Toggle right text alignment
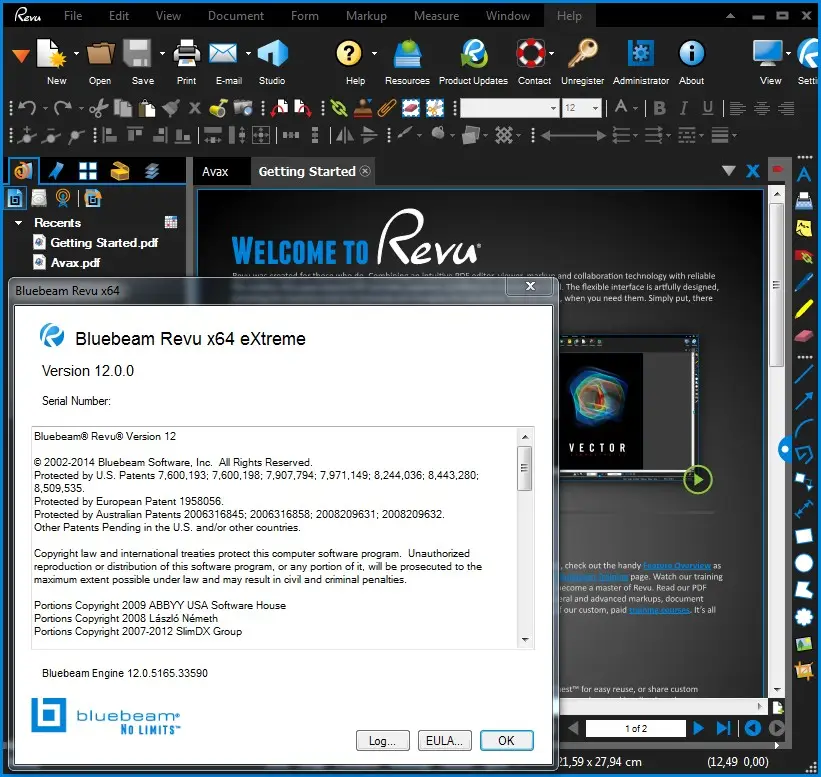The width and height of the screenshot is (821, 777). coord(786,108)
